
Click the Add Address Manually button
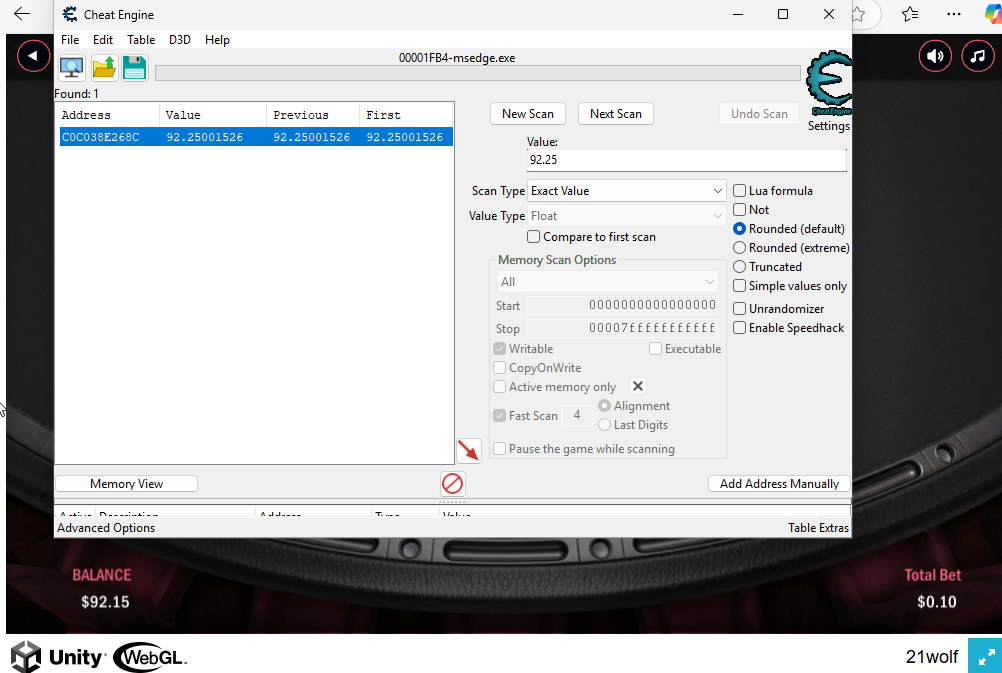tap(779, 484)
